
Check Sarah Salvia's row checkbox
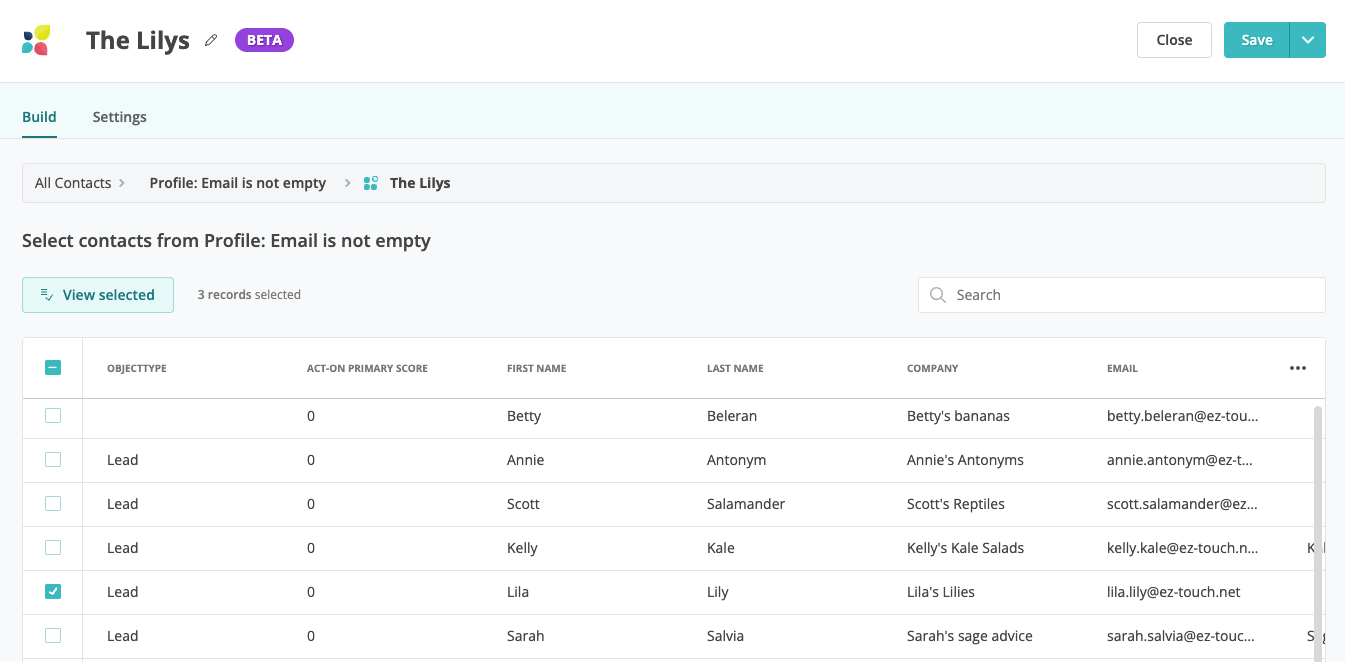(x=53, y=636)
